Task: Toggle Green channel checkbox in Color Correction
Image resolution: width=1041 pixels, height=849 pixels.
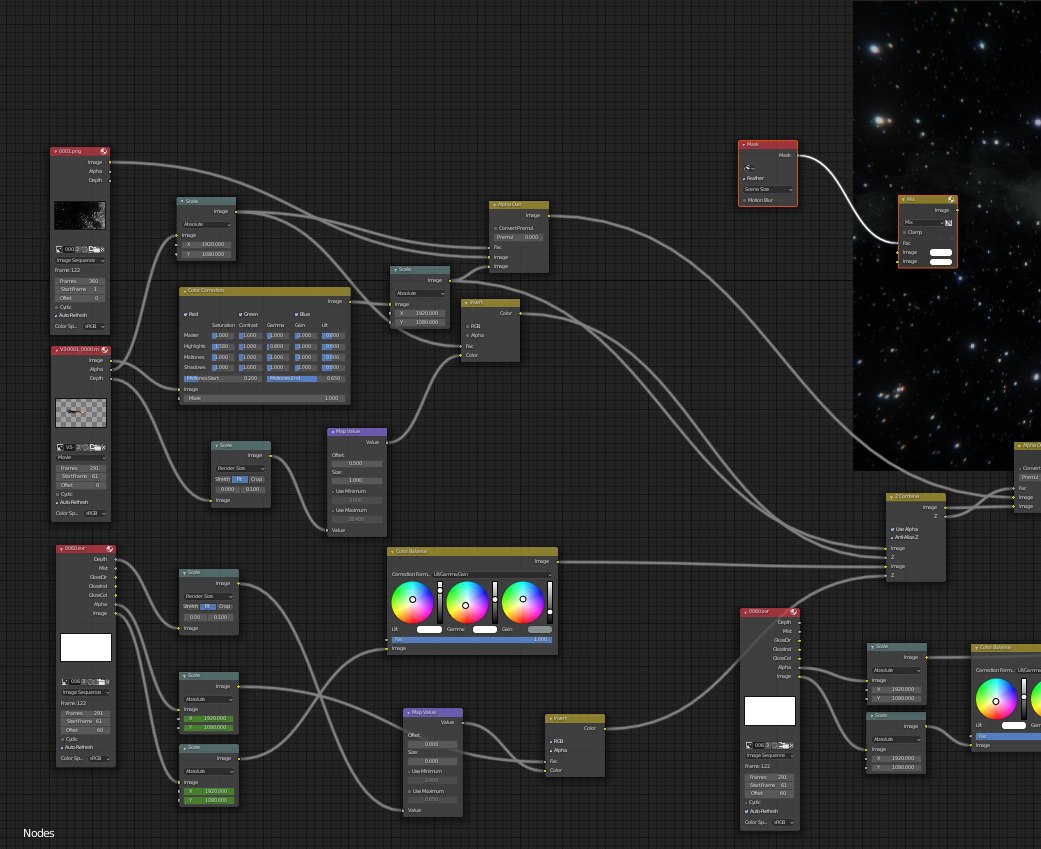Action: pos(240,314)
